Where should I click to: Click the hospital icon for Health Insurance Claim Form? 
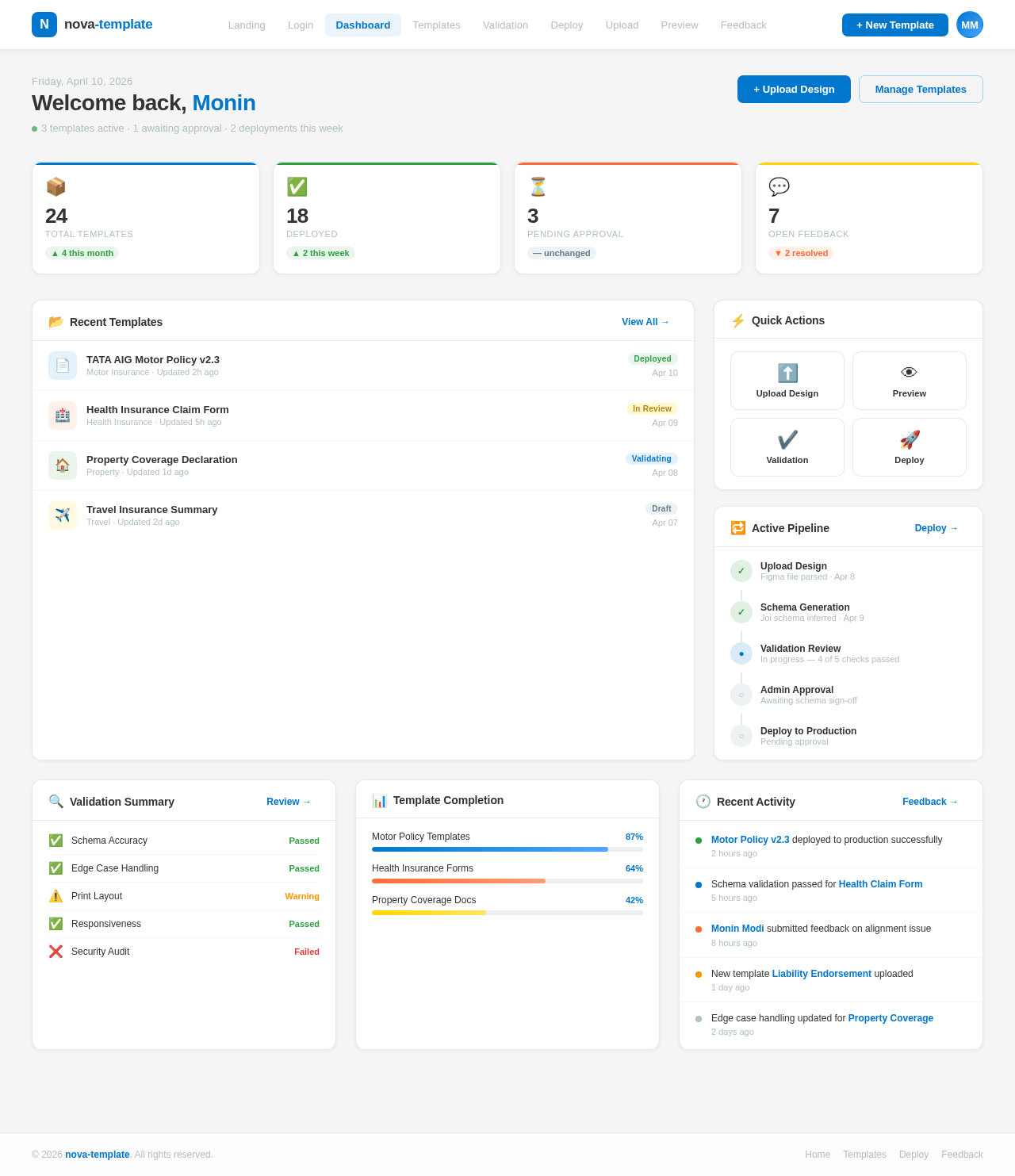point(63,416)
